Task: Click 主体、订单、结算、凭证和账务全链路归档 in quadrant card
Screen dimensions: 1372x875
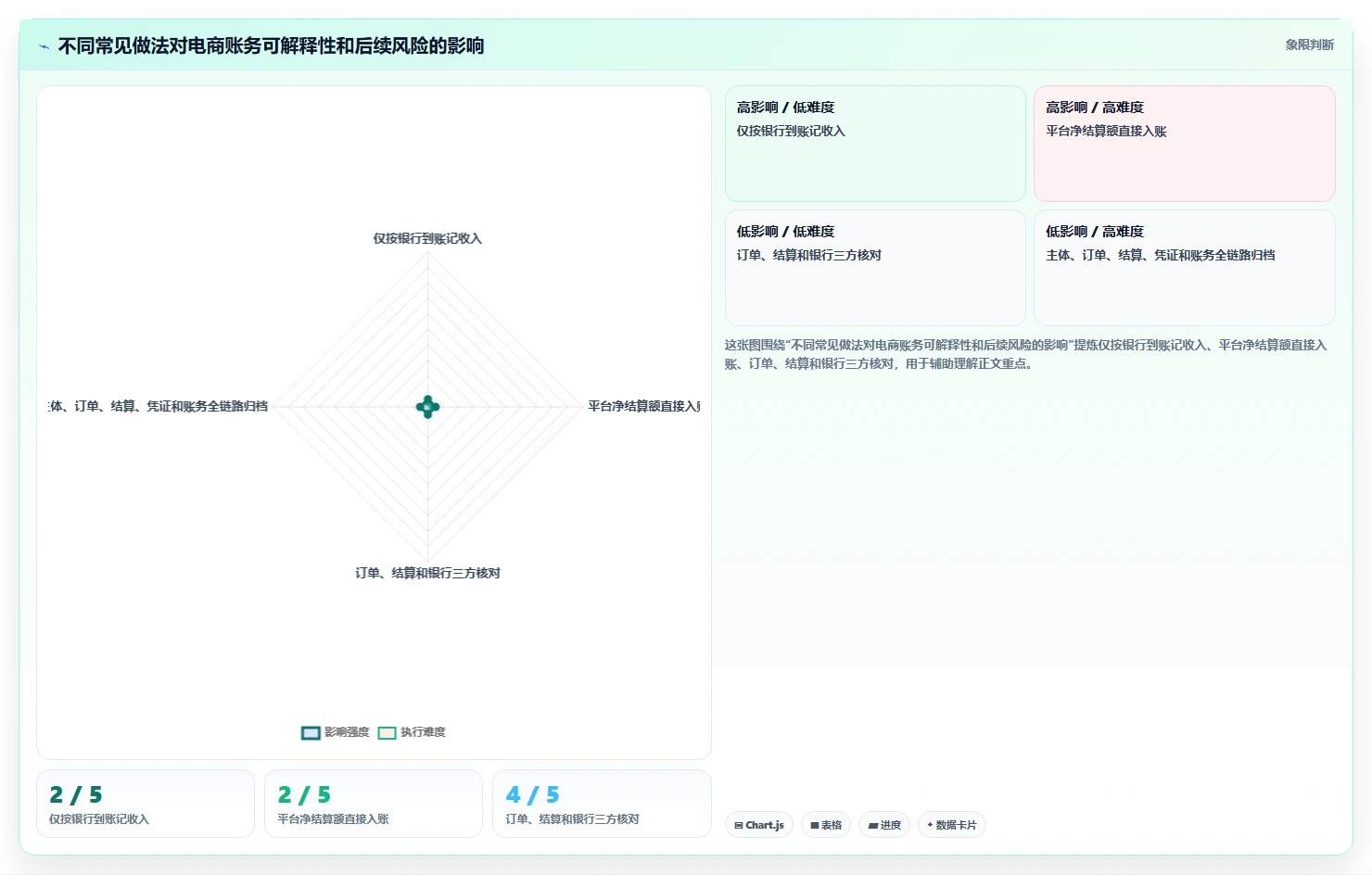Action: [1161, 255]
